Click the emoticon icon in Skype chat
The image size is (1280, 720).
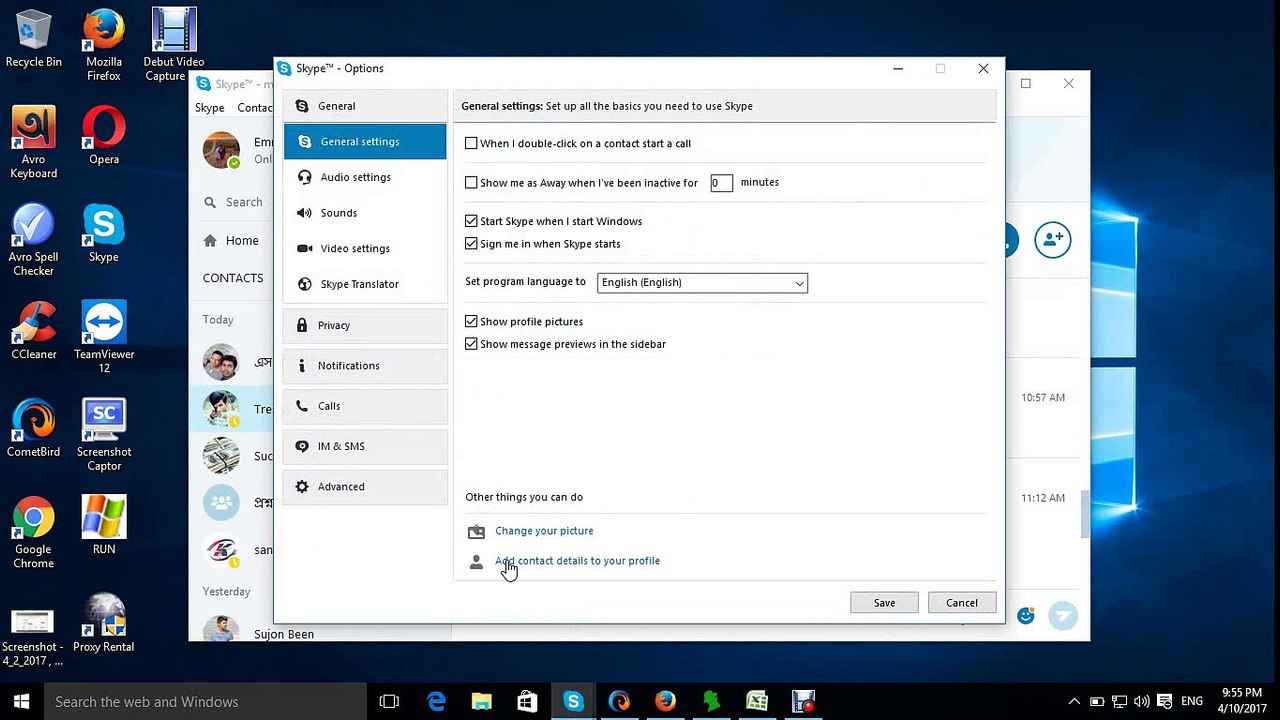[x=1026, y=616]
